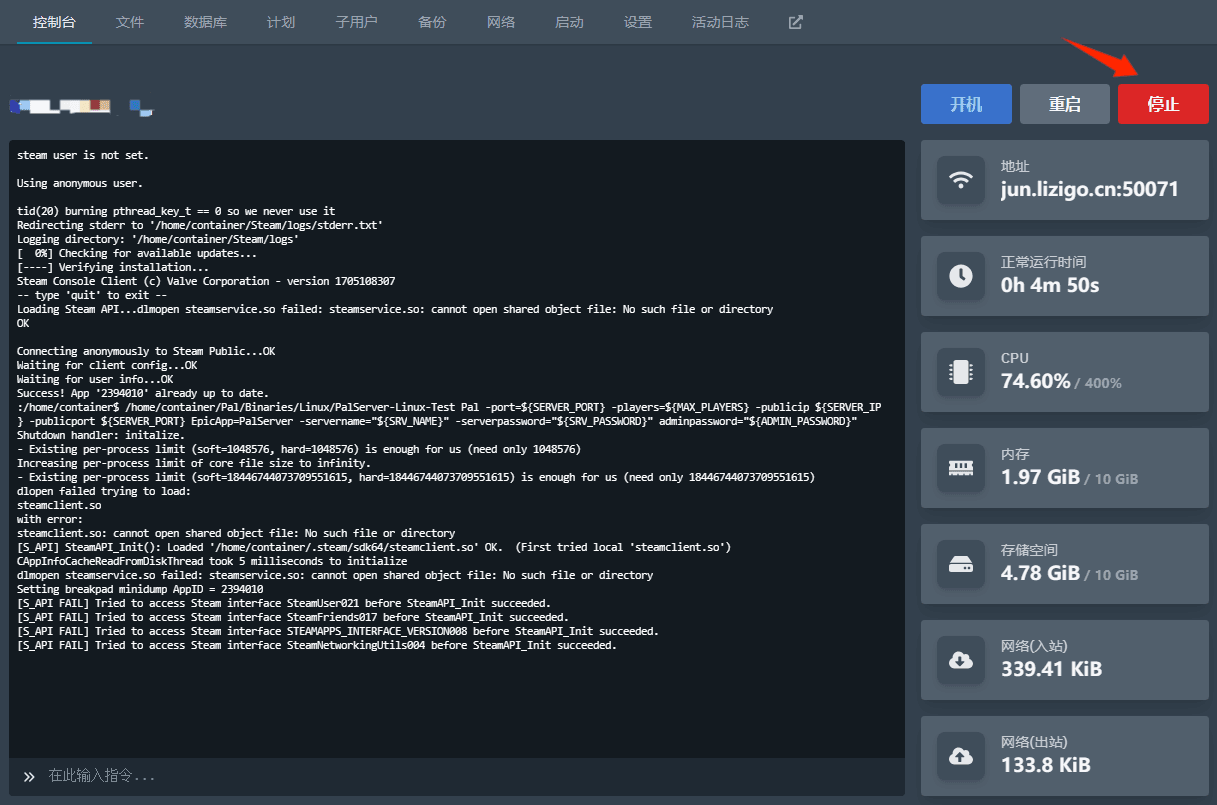Screen dimensions: 1217x805
Task: Click the console line 'Using anonymous user.'
Action: (80, 183)
